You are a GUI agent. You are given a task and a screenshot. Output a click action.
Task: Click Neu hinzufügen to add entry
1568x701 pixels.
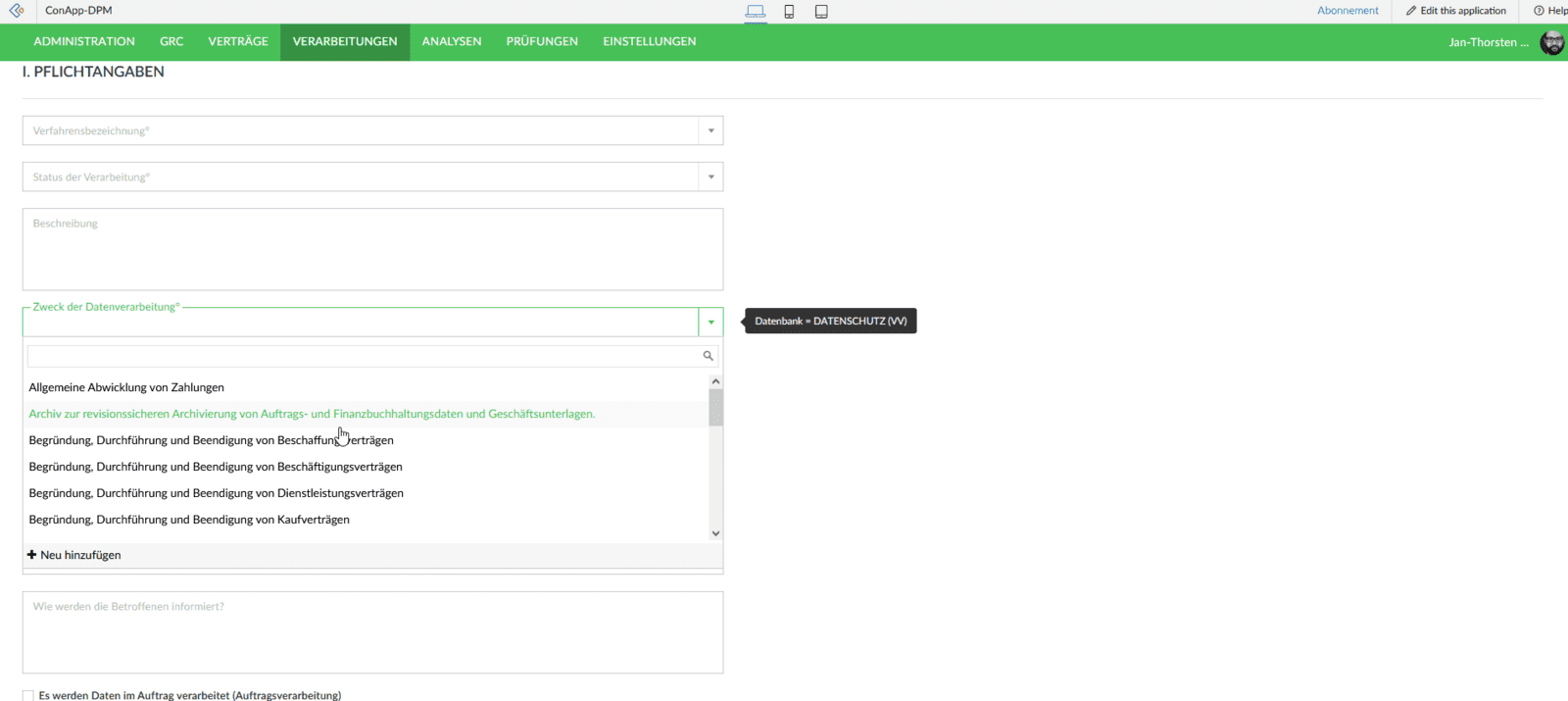point(74,555)
